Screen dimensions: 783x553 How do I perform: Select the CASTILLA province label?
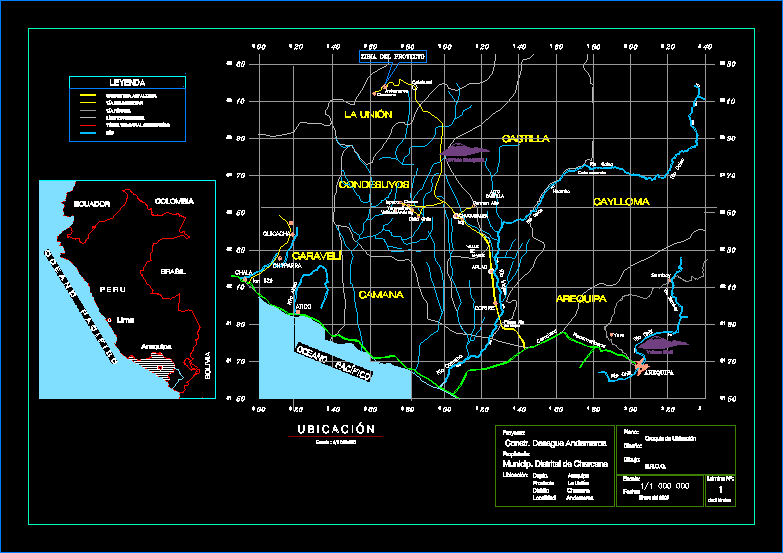point(525,139)
